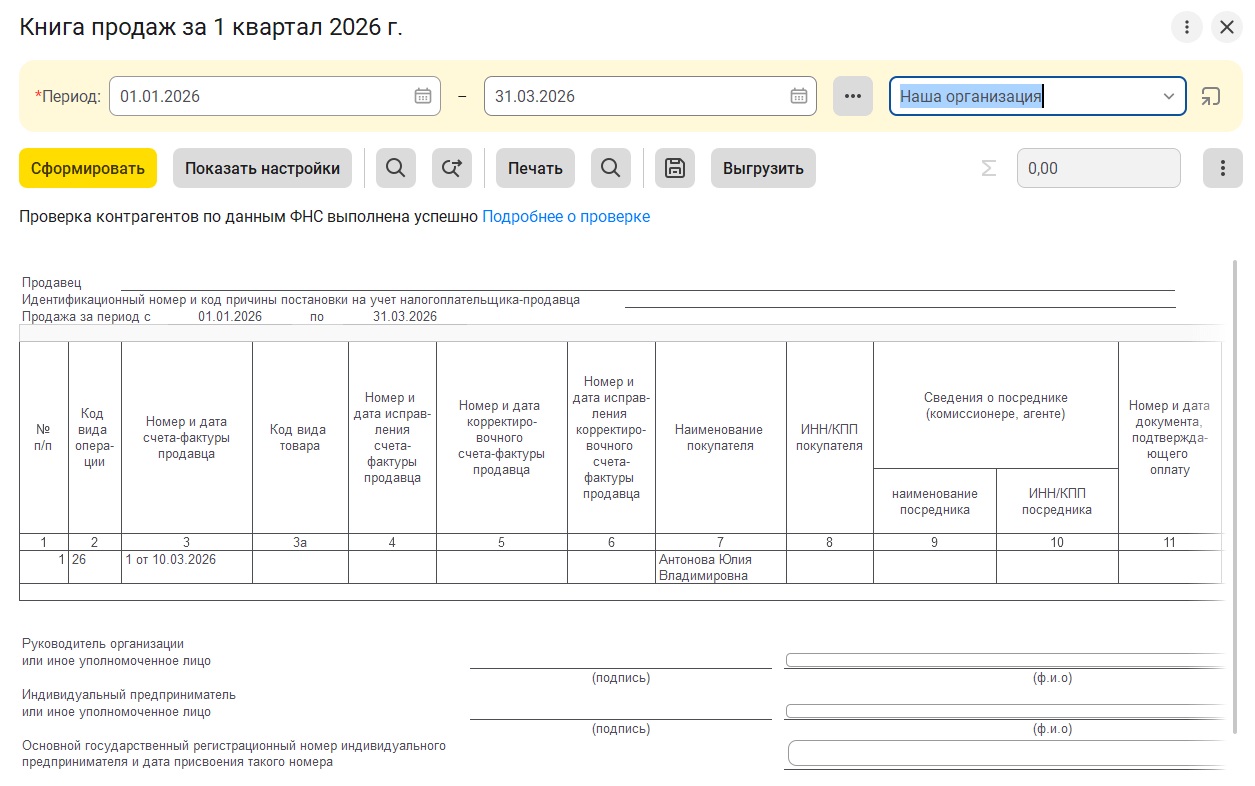Open the toolbar more actions menu
1255x786 pixels.
pos(1222,168)
